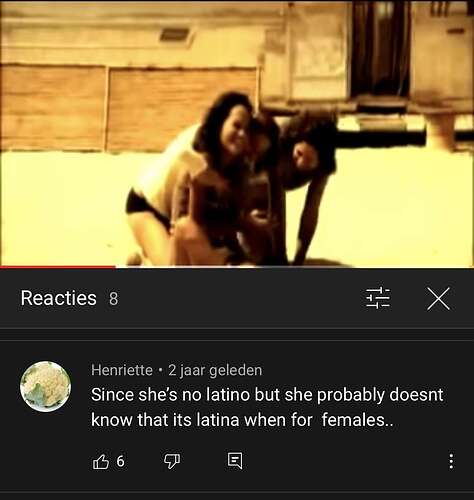
Task: Select the Reacties header title
Action: [58, 298]
